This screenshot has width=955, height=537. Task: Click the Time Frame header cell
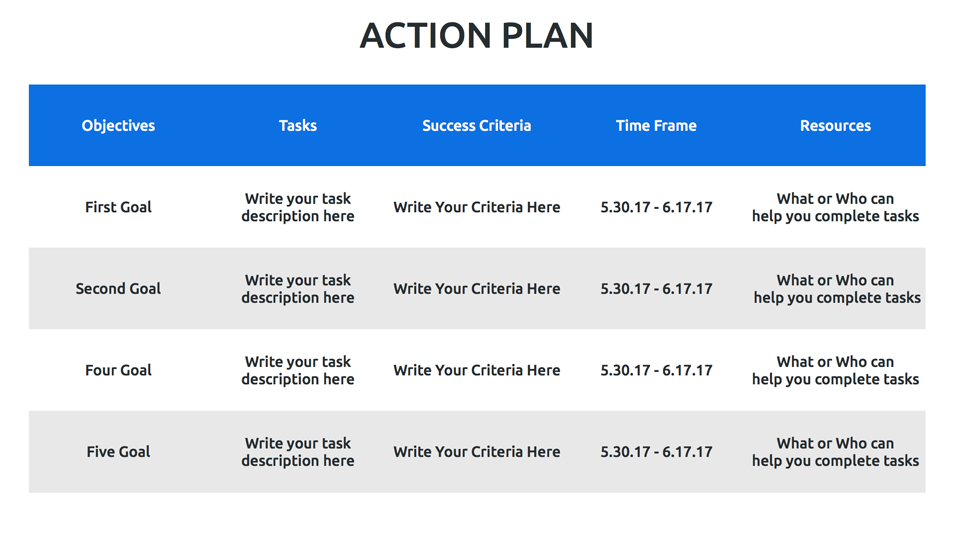pos(656,126)
